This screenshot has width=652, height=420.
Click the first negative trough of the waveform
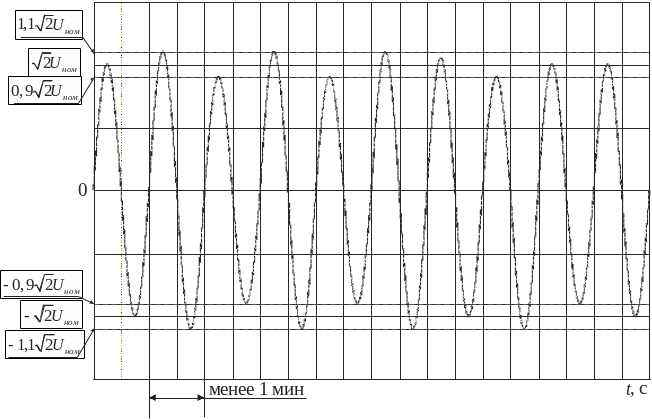(x=135, y=316)
